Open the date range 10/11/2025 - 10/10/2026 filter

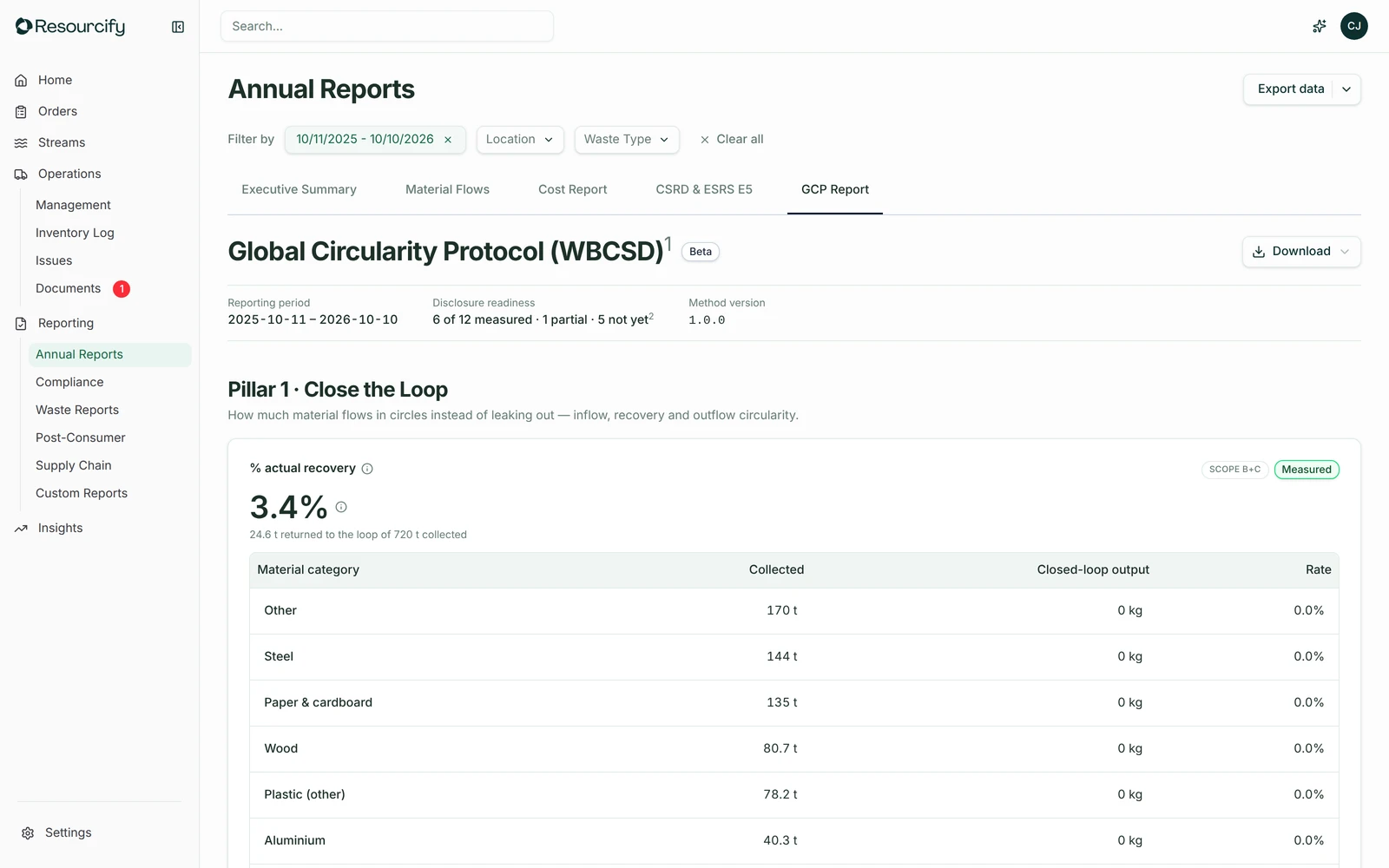[365, 139]
